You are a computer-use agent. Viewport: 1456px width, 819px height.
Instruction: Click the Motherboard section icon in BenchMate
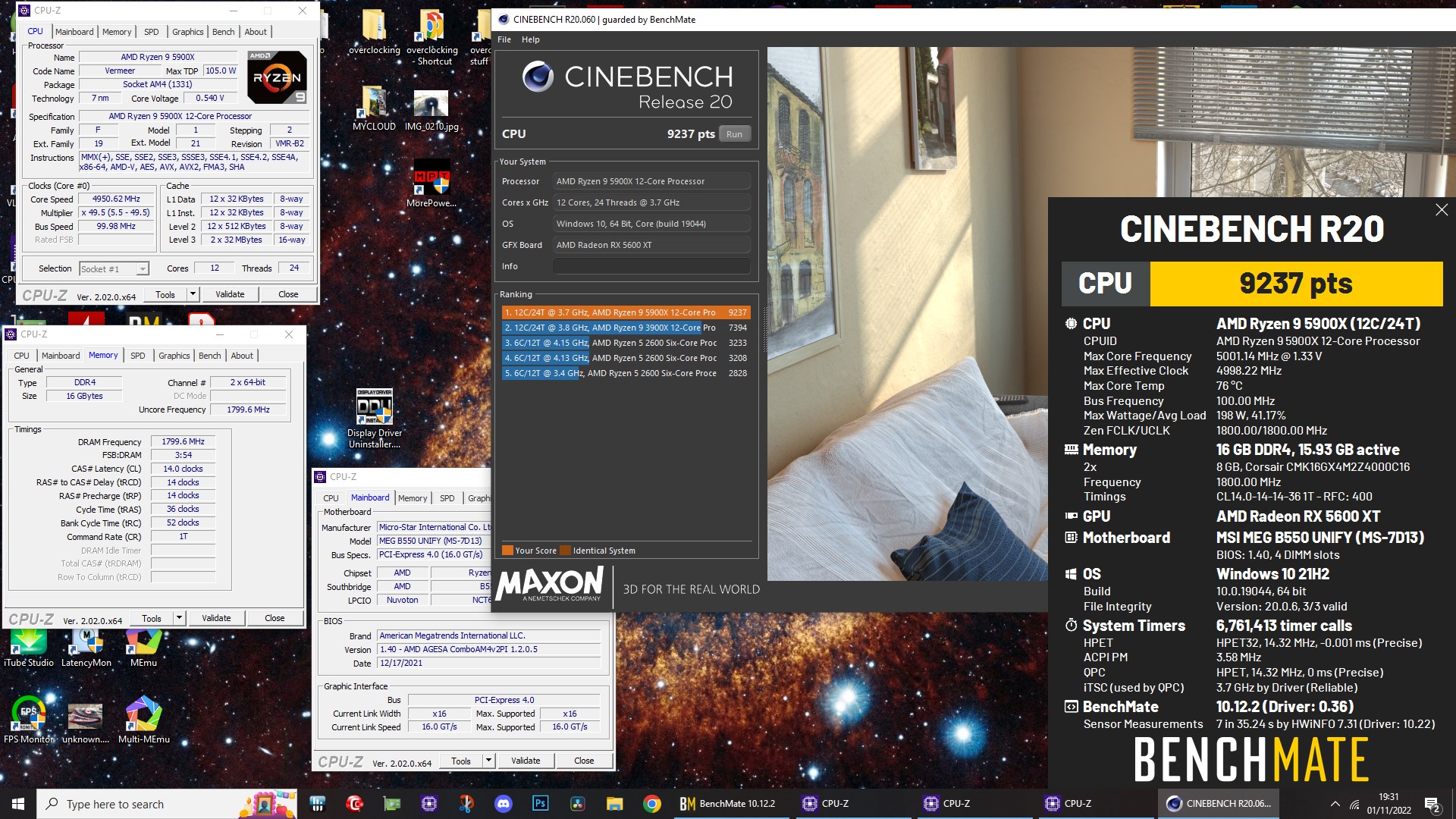point(1071,538)
